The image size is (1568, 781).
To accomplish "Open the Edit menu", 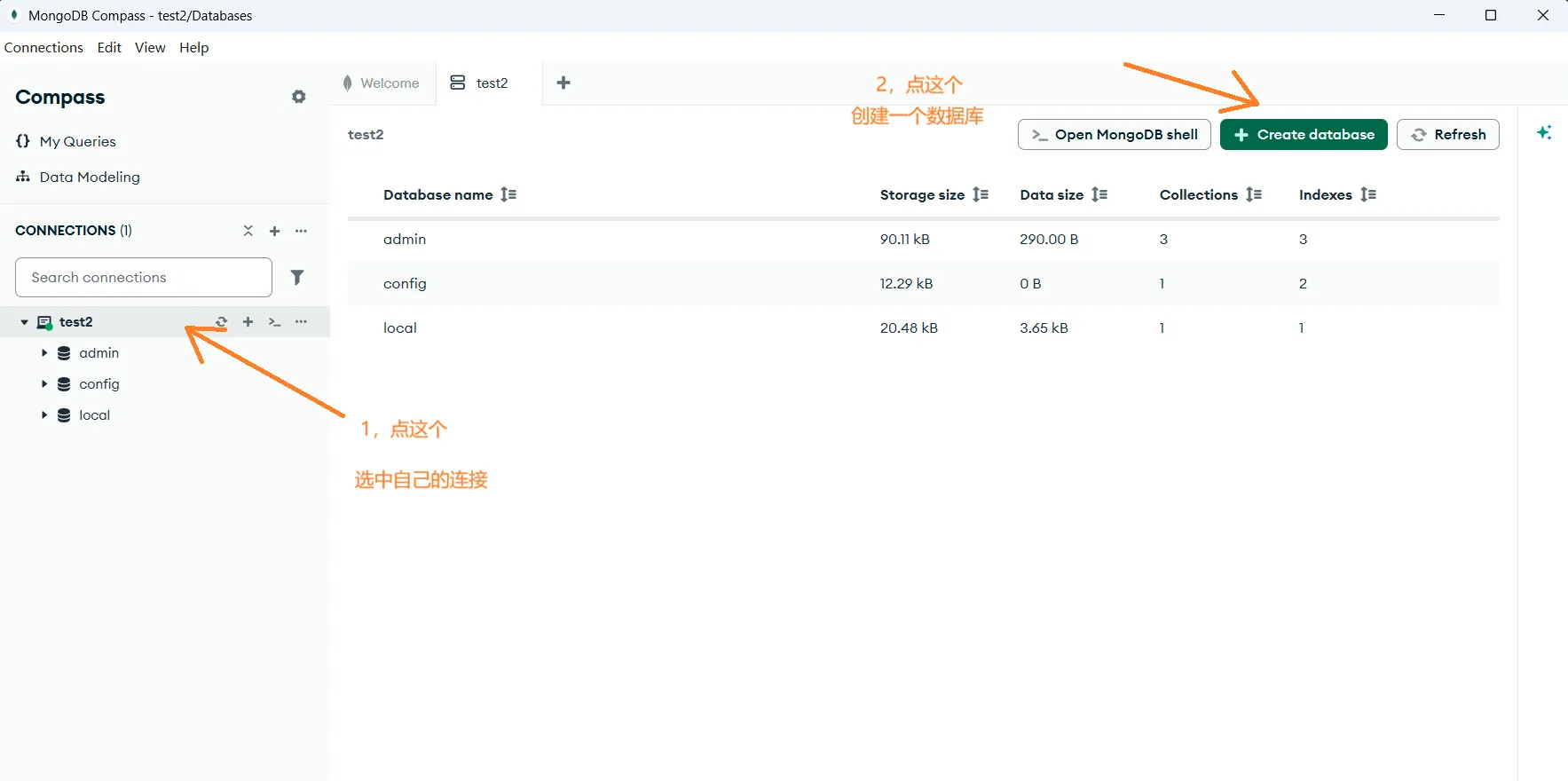I will (109, 48).
